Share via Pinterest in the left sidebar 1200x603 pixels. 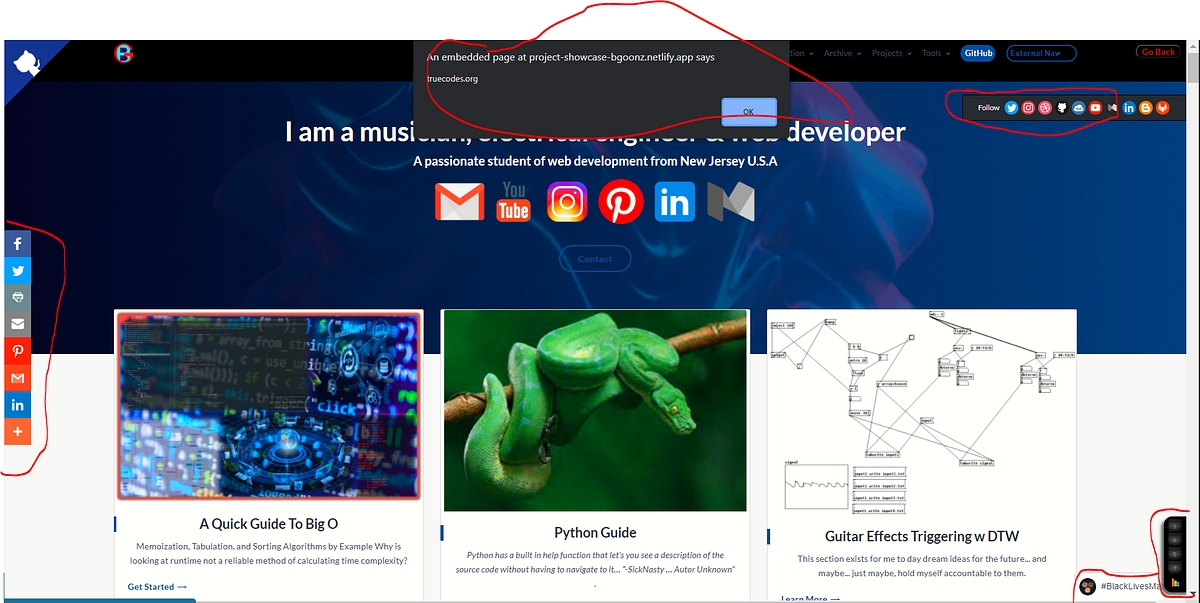pos(18,351)
